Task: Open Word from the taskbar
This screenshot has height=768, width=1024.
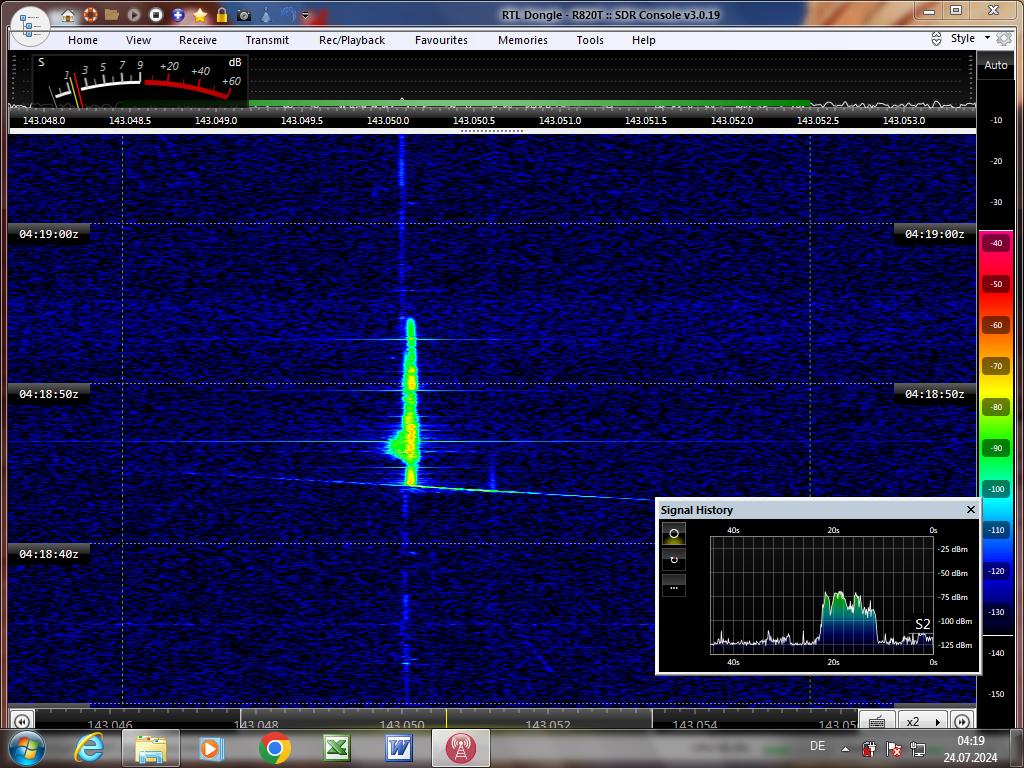Action: 398,748
